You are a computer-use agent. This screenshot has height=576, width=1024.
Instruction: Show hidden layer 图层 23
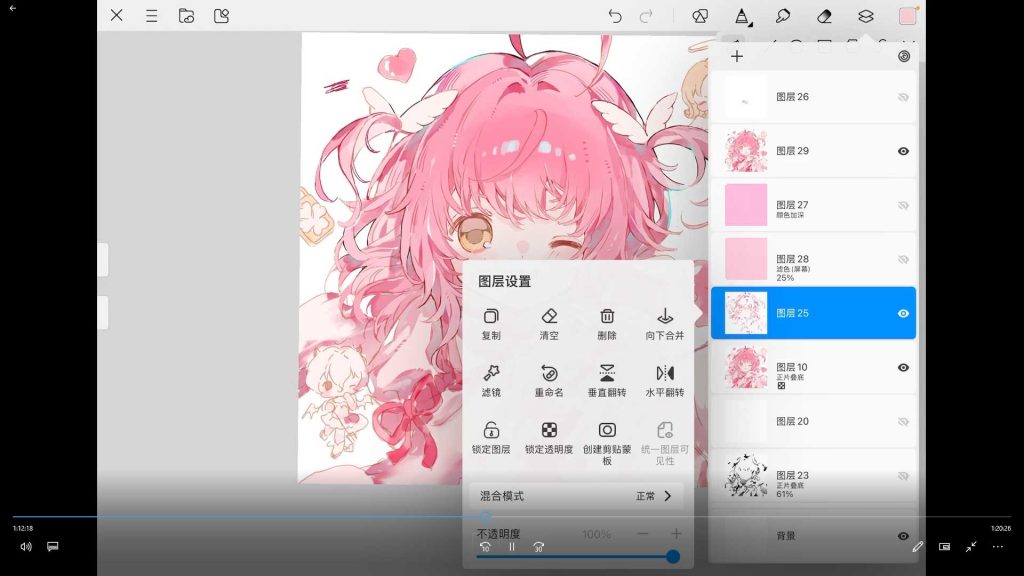[x=903, y=476]
